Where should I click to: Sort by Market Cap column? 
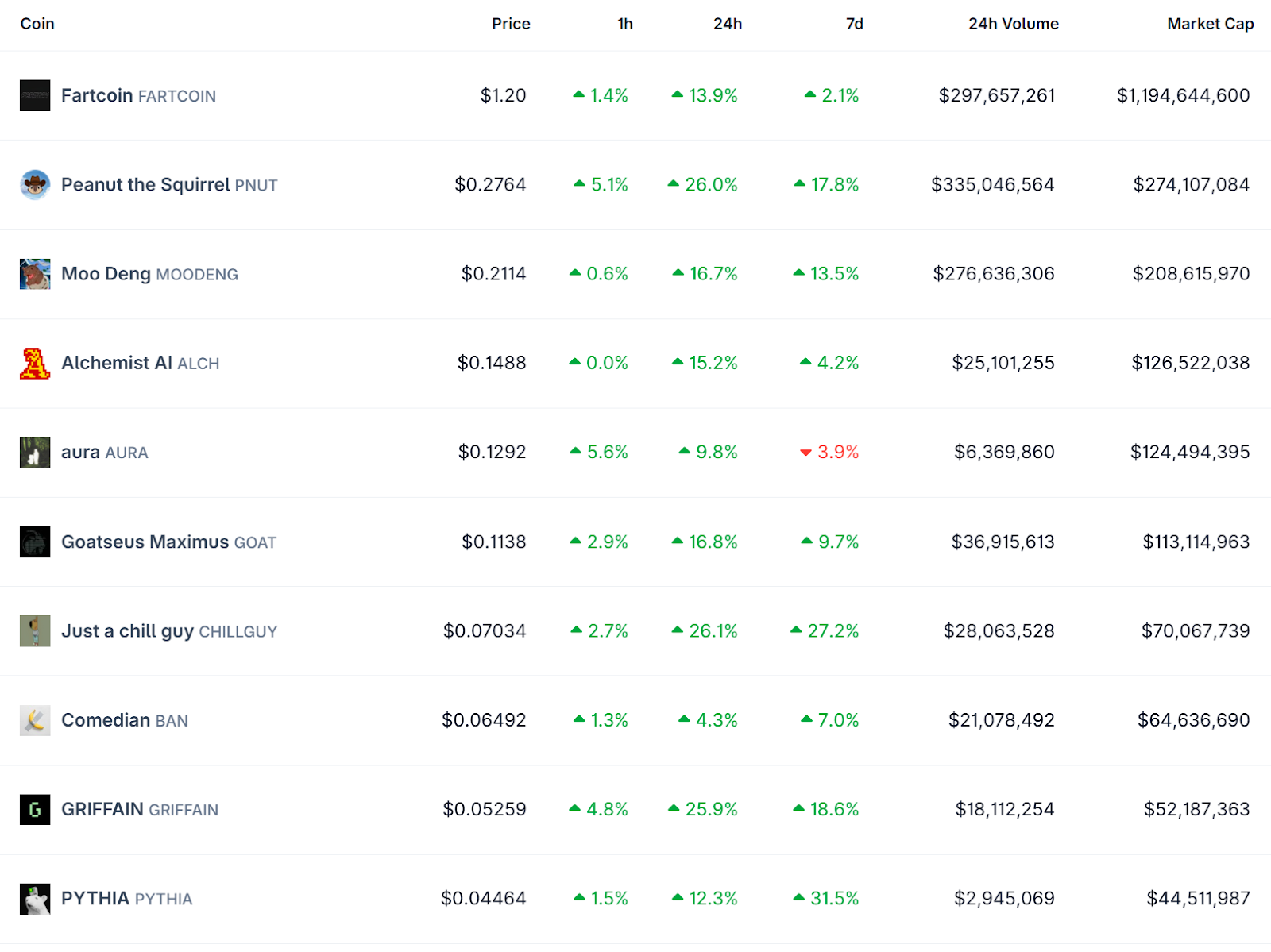click(1210, 24)
